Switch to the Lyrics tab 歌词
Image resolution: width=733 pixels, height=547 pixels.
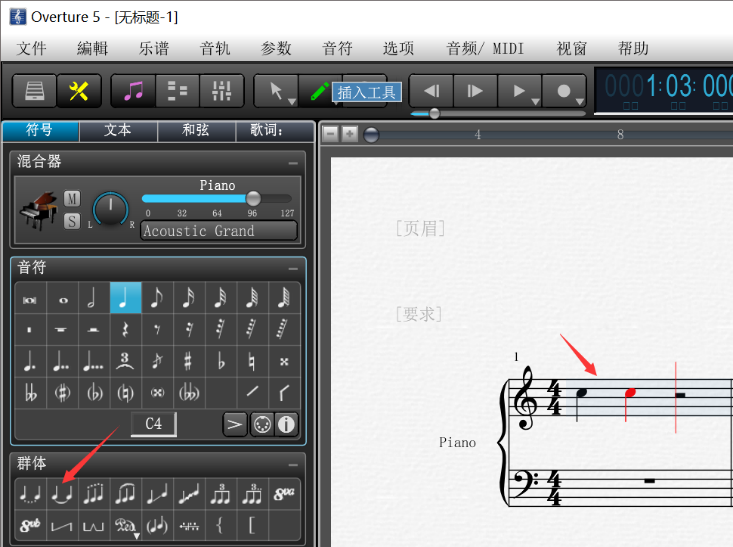pyautogui.click(x=274, y=130)
